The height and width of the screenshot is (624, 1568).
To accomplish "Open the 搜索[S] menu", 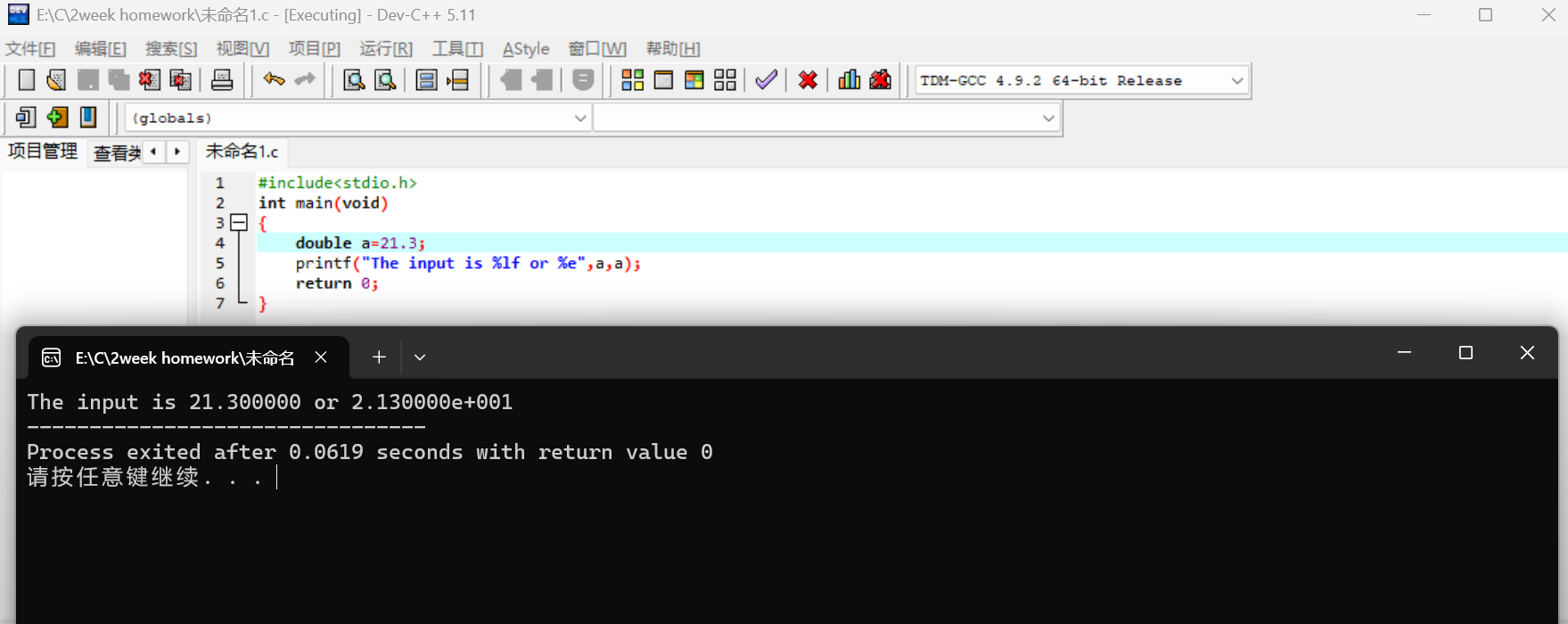I will coord(171,49).
